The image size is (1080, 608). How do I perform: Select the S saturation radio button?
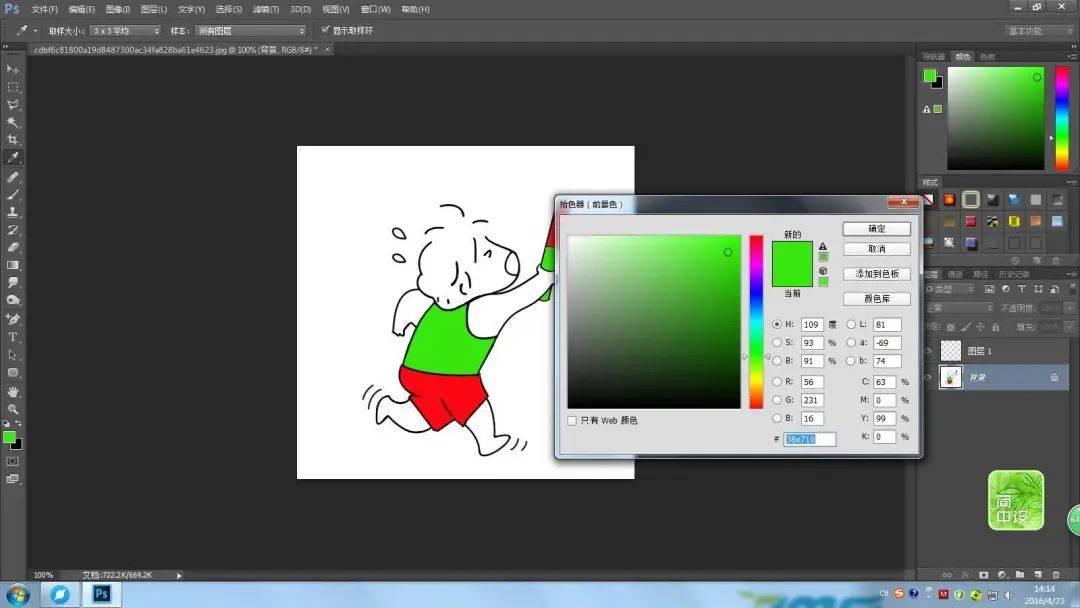click(x=777, y=342)
